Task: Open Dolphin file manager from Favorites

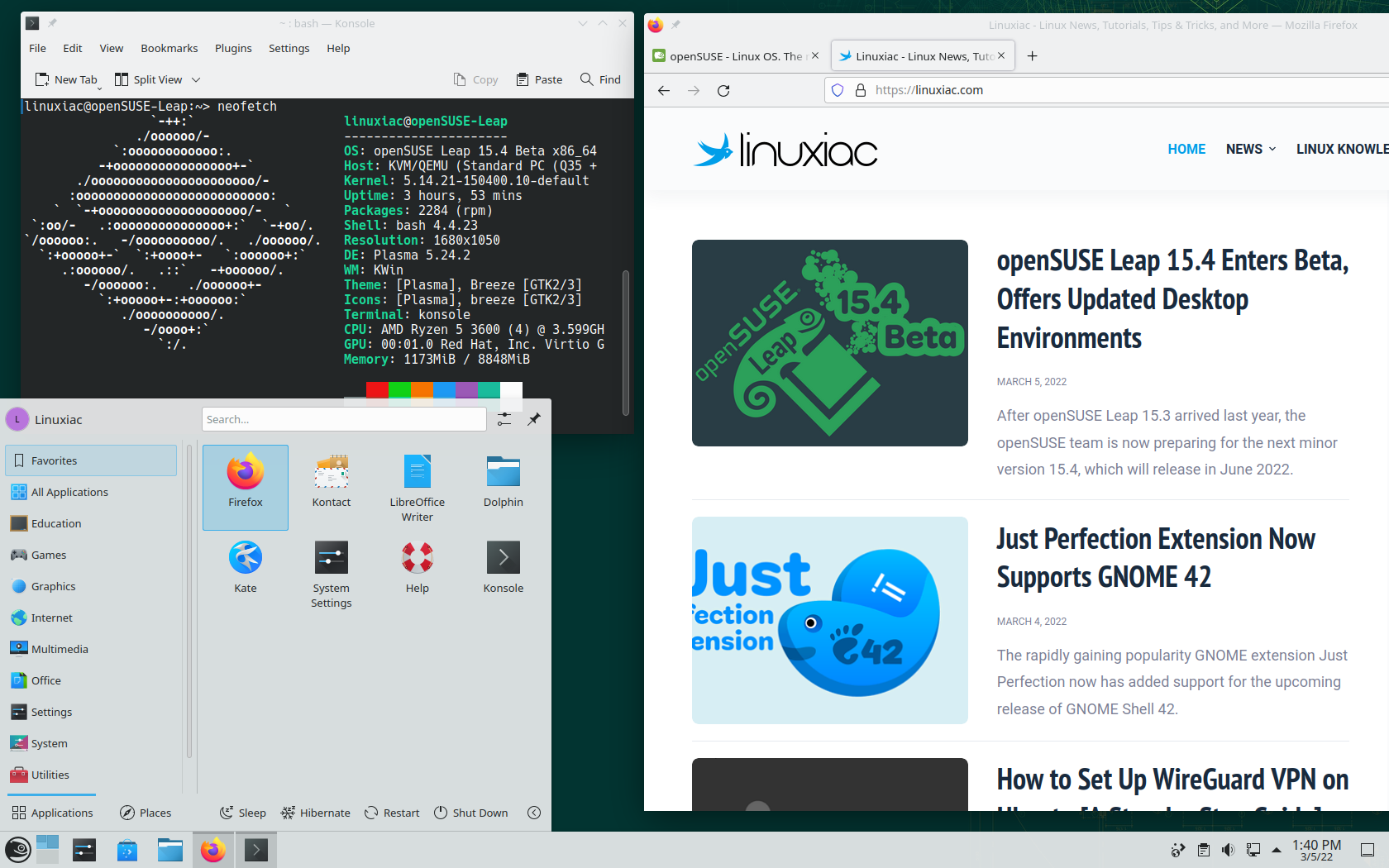Action: click(504, 481)
